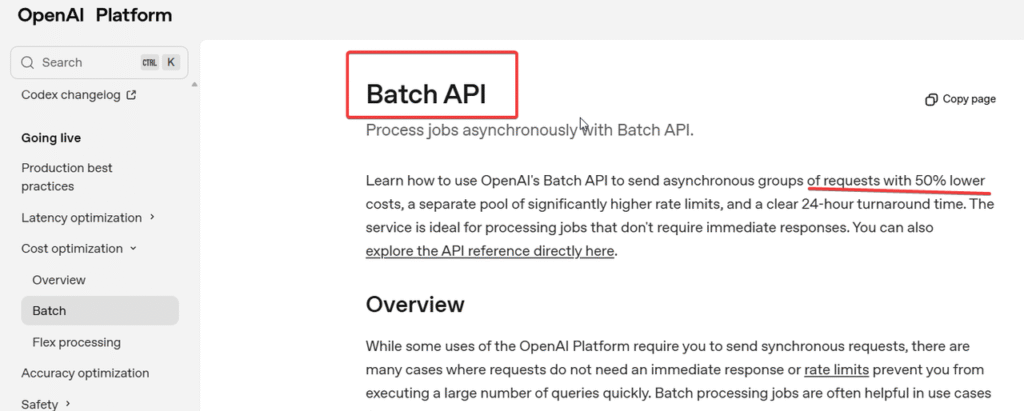Click the sidebar scrollbar up arrow
The width and height of the screenshot is (1024, 411).
tap(194, 85)
